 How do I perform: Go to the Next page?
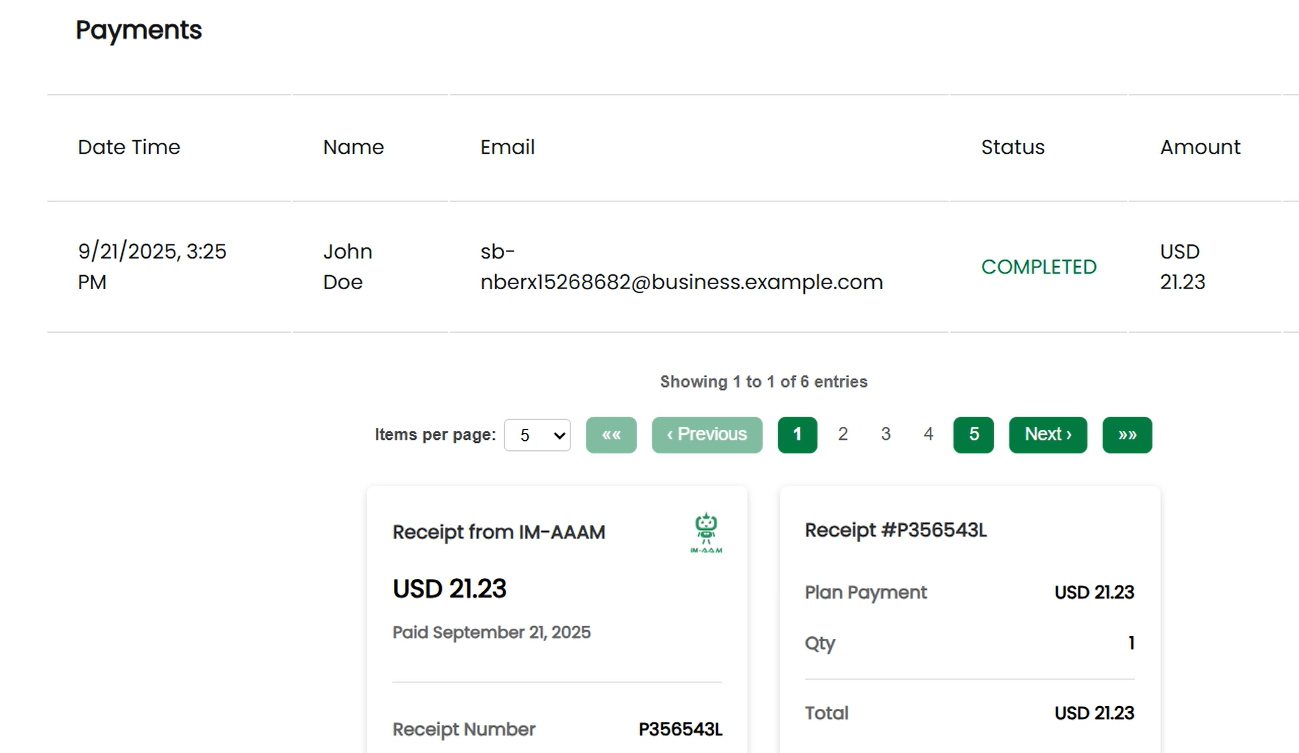click(1047, 435)
